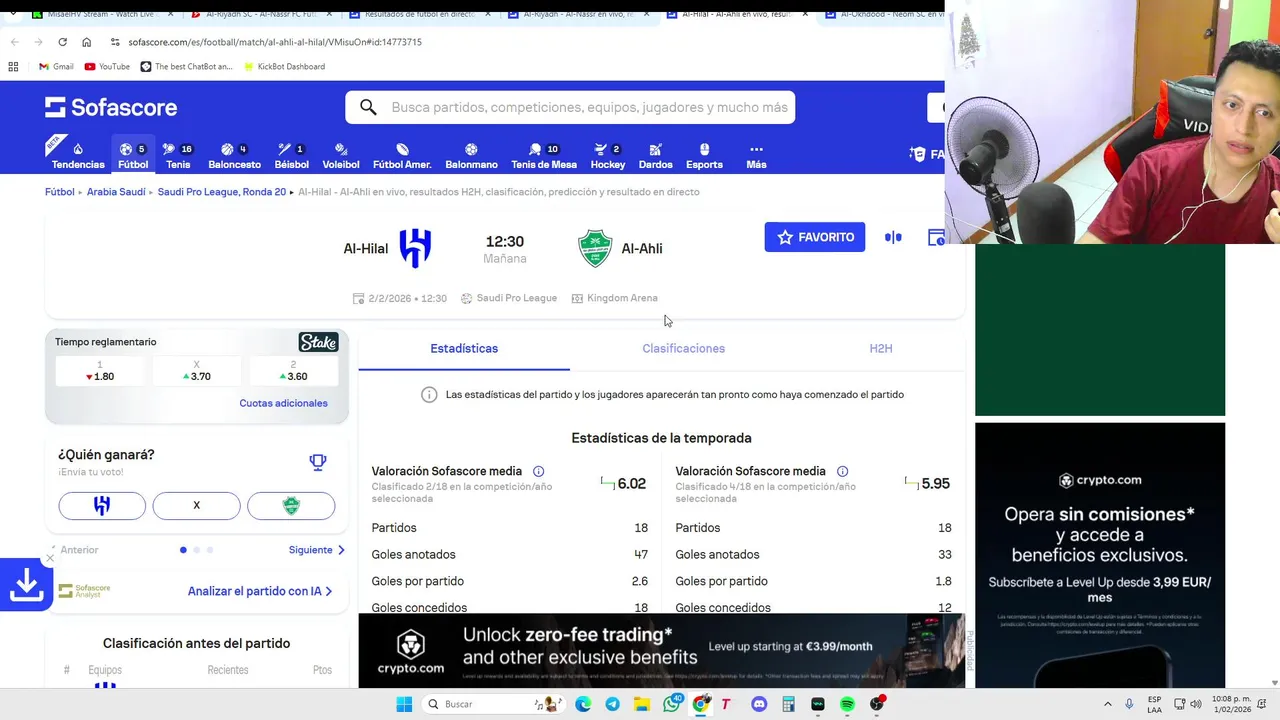1280x720 pixels.
Task: Open Telegram from the taskbar
Action: pyautogui.click(x=612, y=704)
